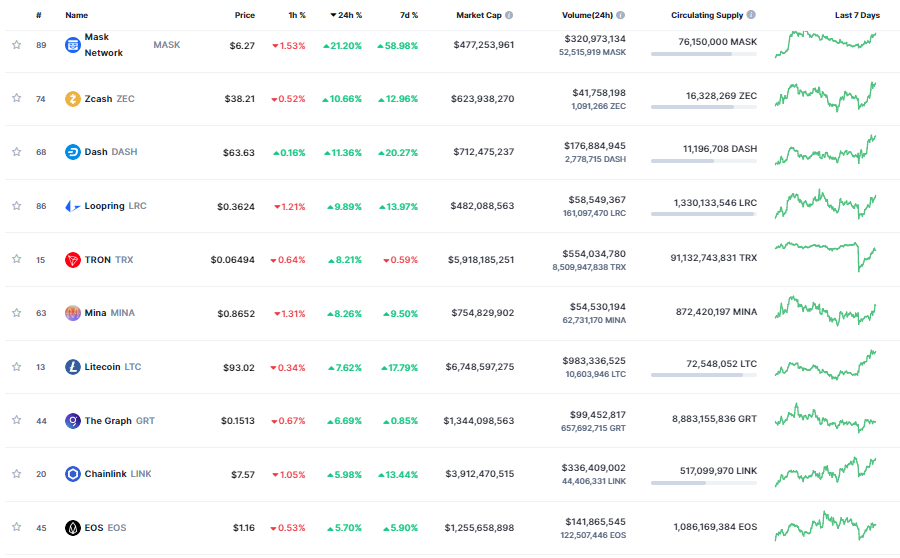The image size is (900, 558).
Task: Open Circulating Supply info icon
Action: (x=751, y=15)
